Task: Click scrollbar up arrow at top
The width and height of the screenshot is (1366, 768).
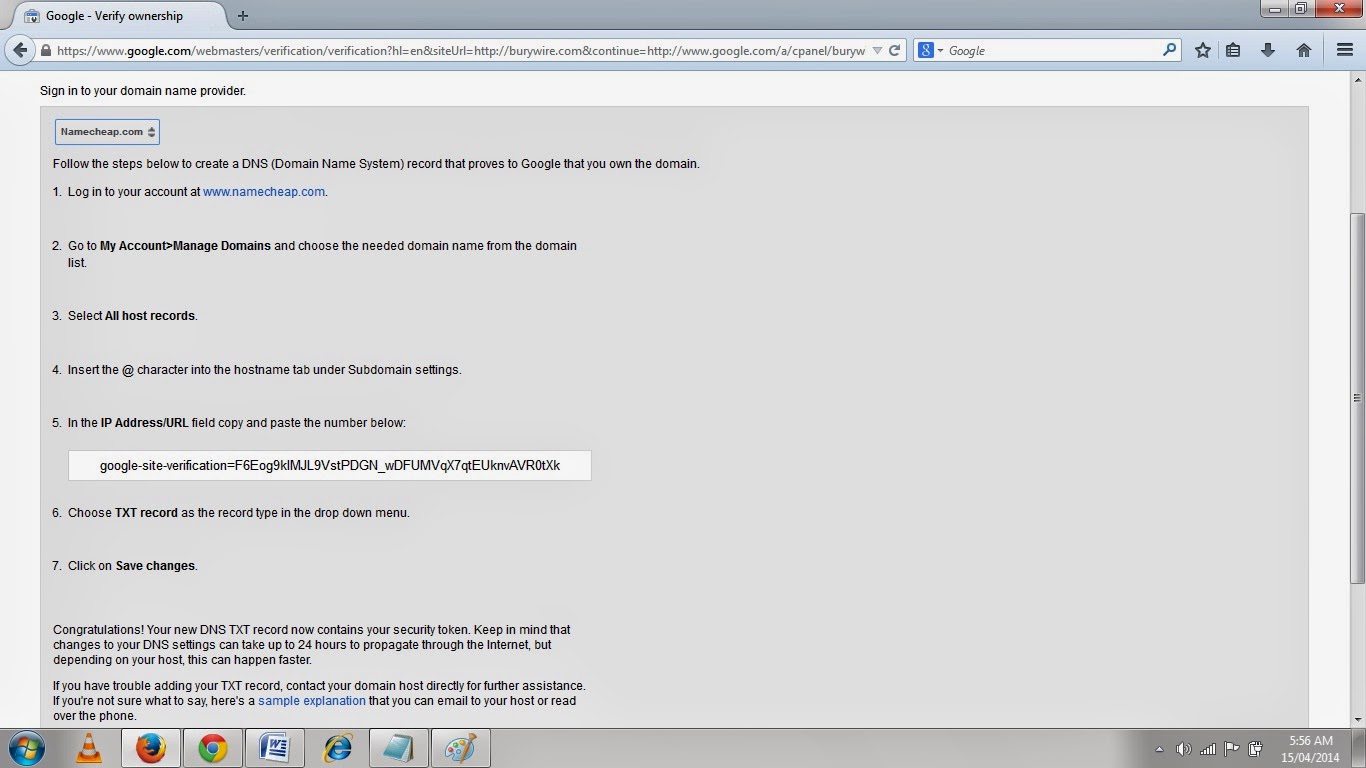Action: point(1357,78)
